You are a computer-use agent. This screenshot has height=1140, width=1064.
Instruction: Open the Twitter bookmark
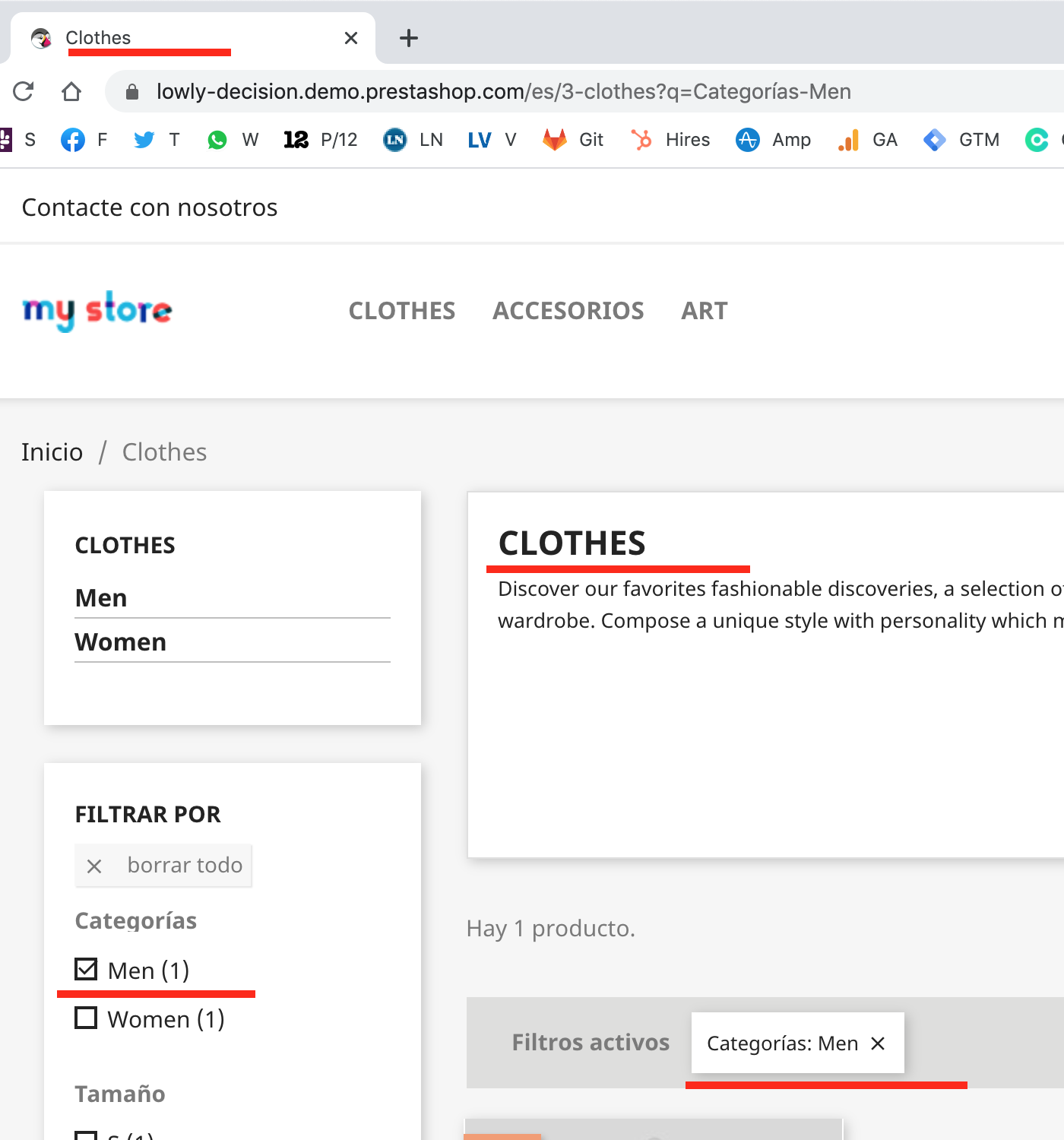[x=144, y=140]
